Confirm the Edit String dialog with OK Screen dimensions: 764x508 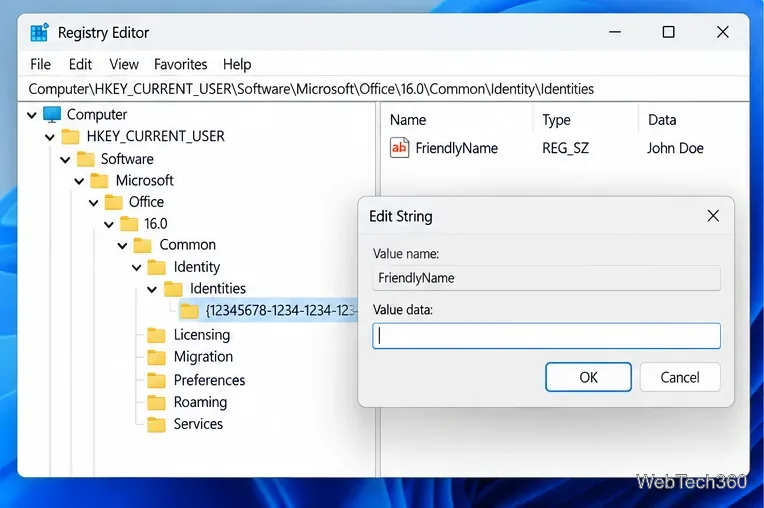pos(589,377)
